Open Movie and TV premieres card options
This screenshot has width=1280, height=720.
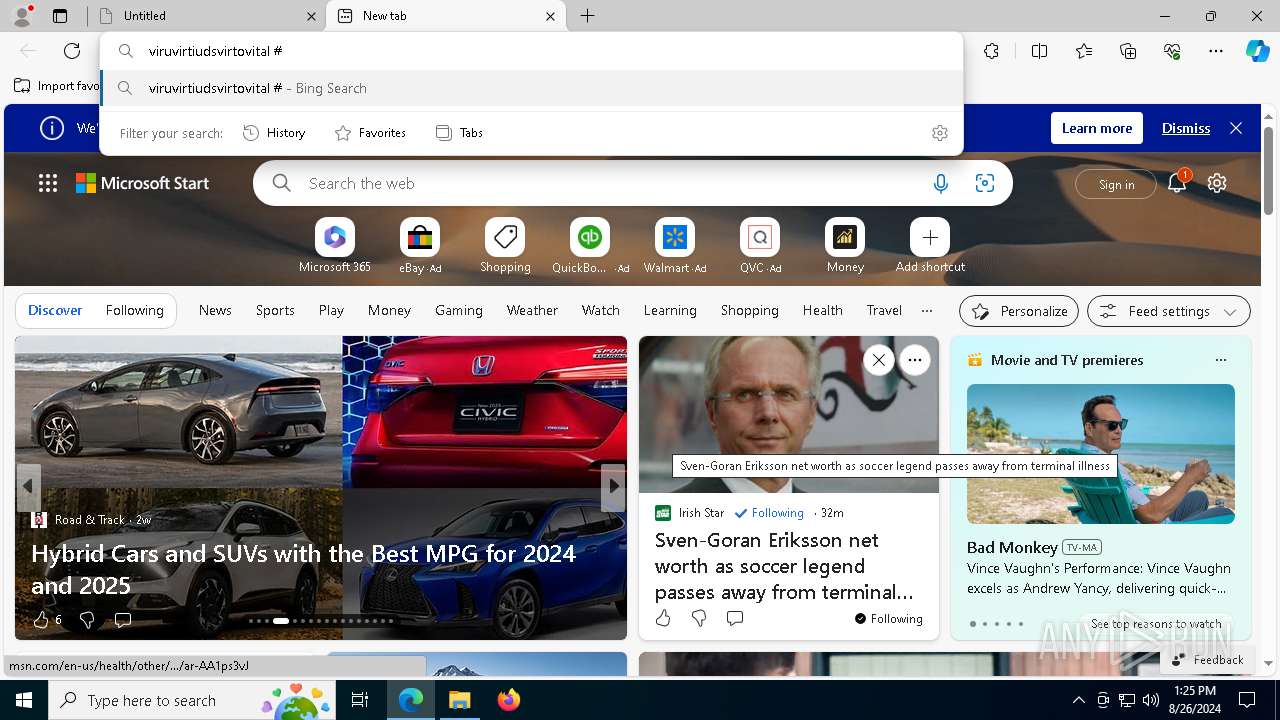[1220, 360]
